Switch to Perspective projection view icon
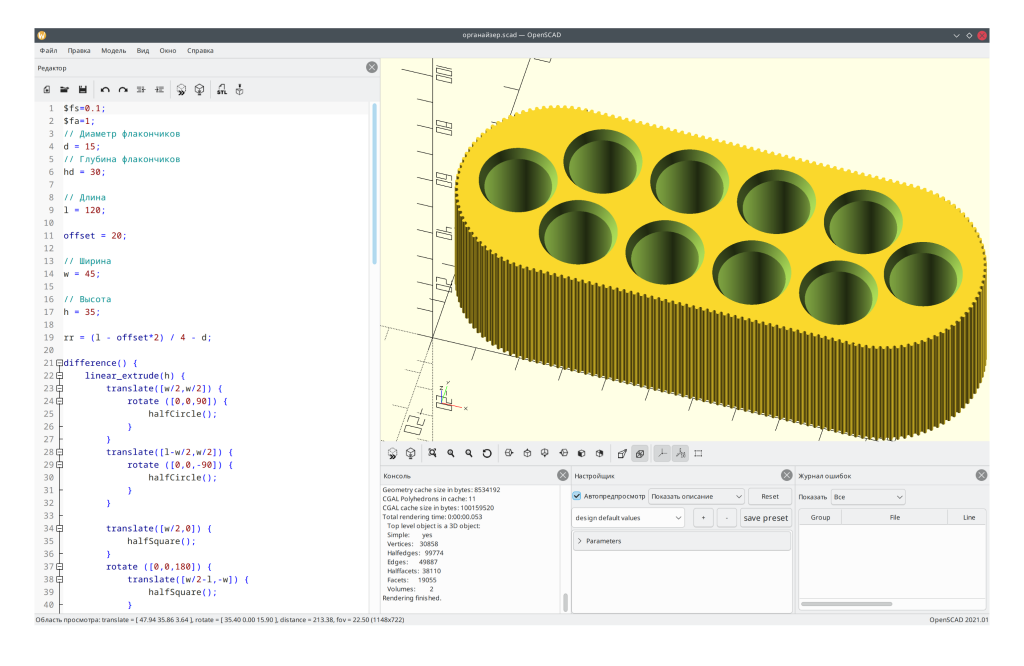 [x=622, y=453]
